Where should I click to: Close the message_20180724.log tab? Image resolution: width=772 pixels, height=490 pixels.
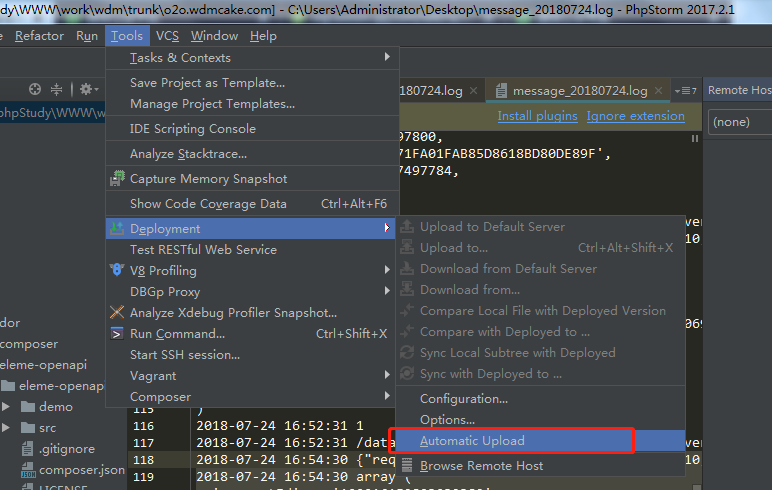(658, 91)
